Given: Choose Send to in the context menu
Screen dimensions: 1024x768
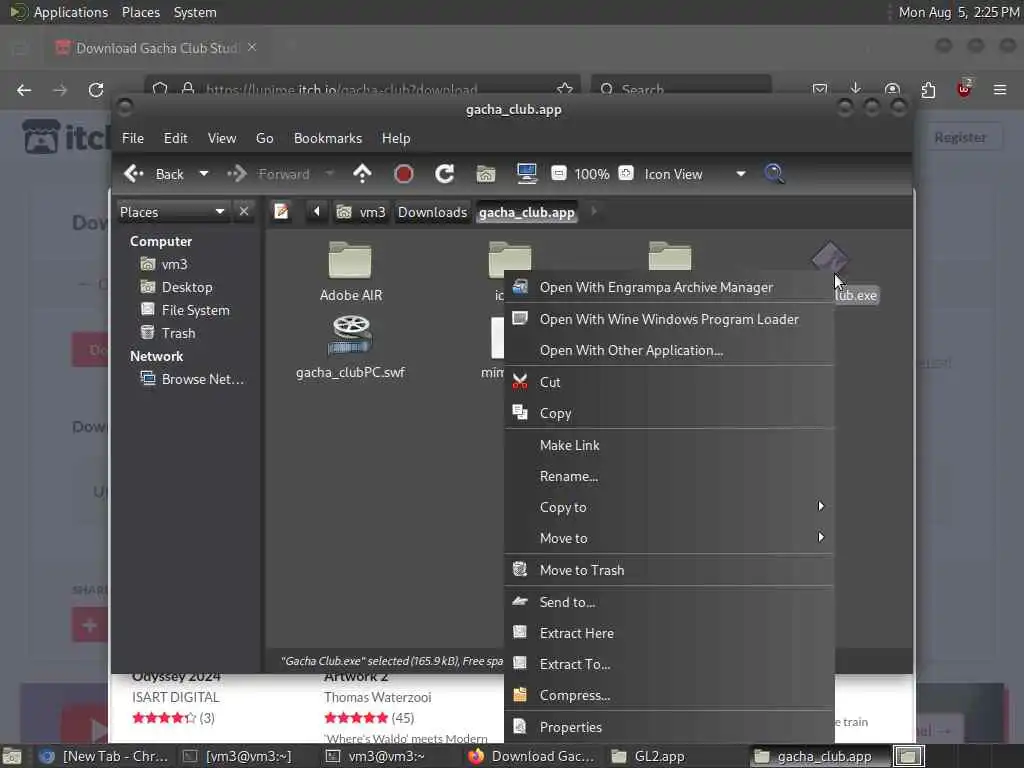Looking at the screenshot, I should coord(669,602).
